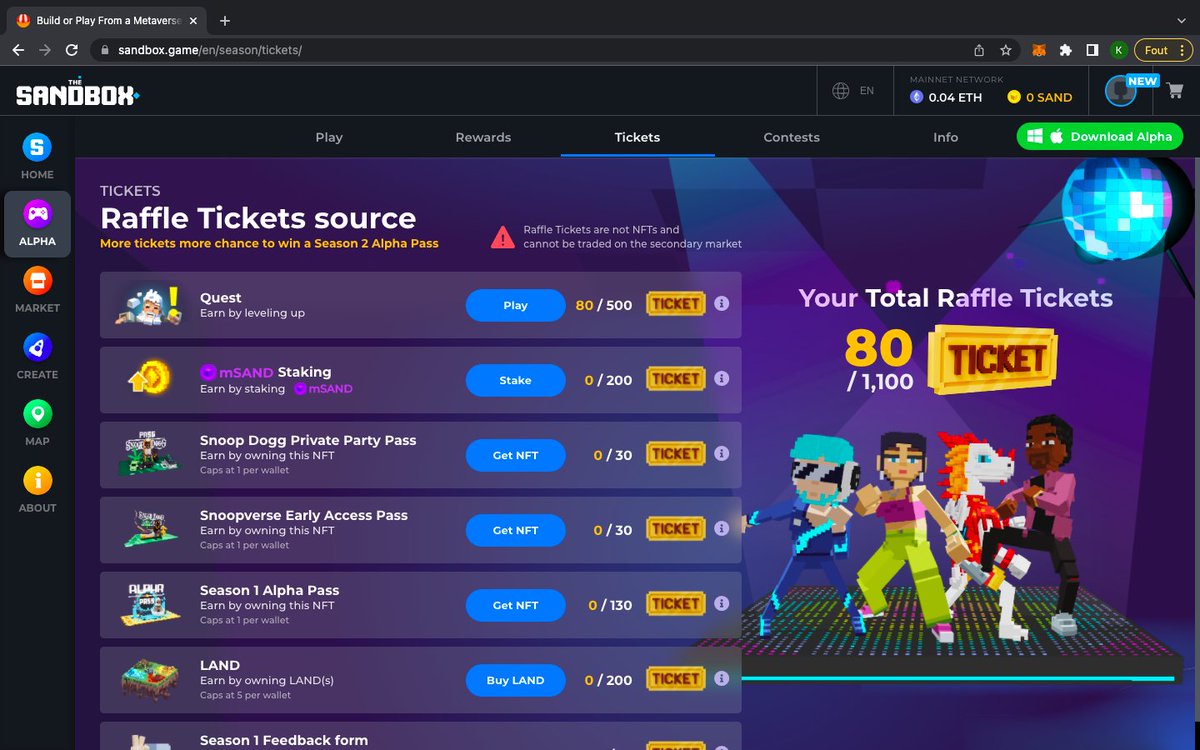
Task: Click the Snoop Dogg Private Party Pass thumbnail
Action: pyautogui.click(x=150, y=454)
